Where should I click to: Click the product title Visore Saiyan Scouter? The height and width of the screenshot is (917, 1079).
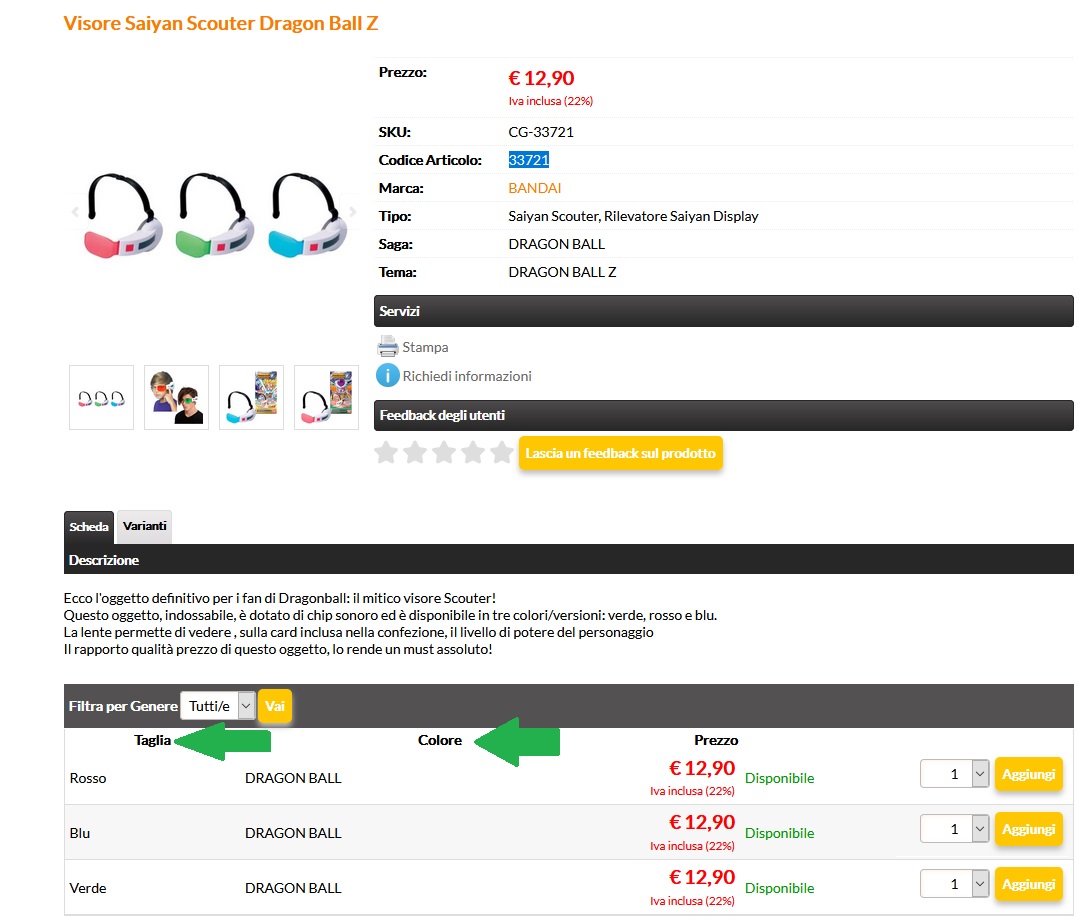click(x=221, y=23)
